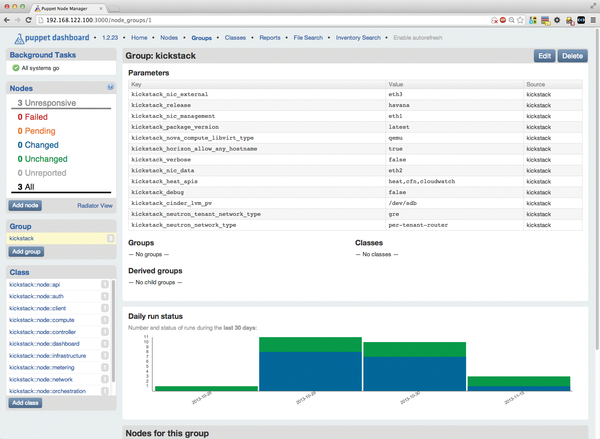Reload the page with the refresh icon

pyautogui.click(x=28, y=20)
